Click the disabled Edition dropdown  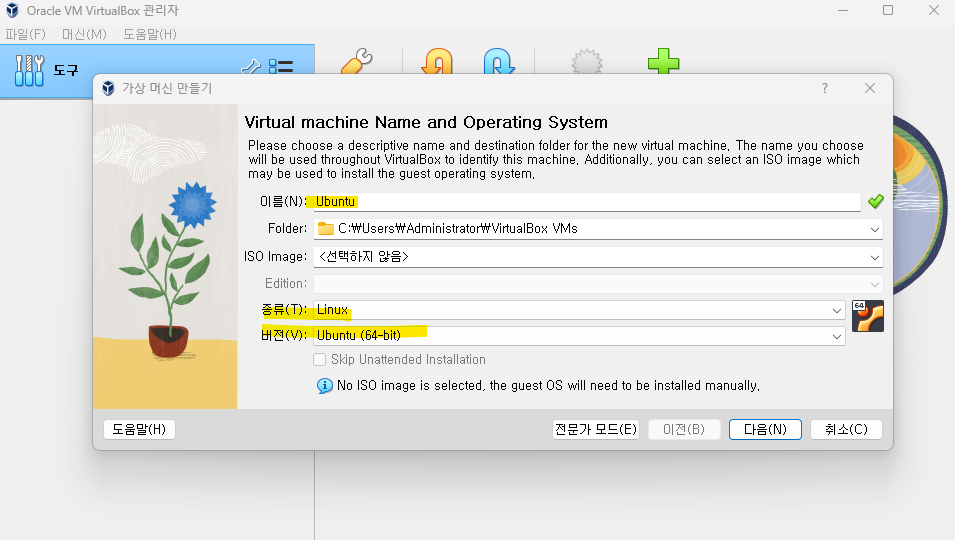(x=598, y=284)
